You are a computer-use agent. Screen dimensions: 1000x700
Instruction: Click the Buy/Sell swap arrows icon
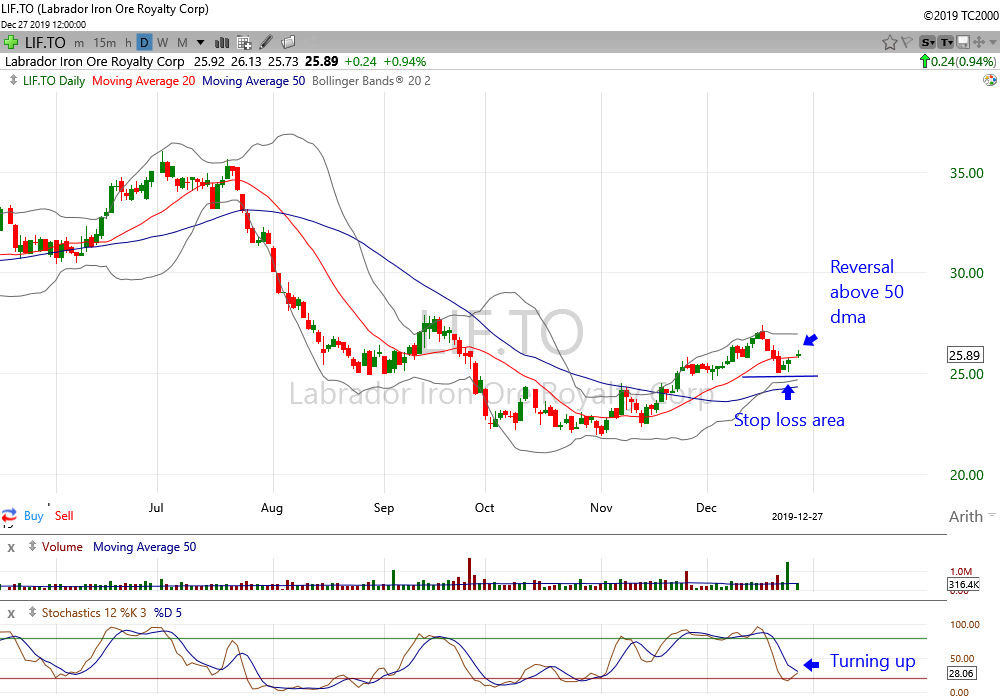pos(9,516)
